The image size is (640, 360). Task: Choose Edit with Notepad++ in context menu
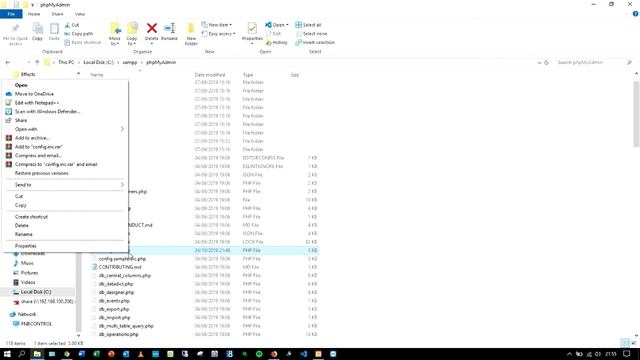[65, 103]
